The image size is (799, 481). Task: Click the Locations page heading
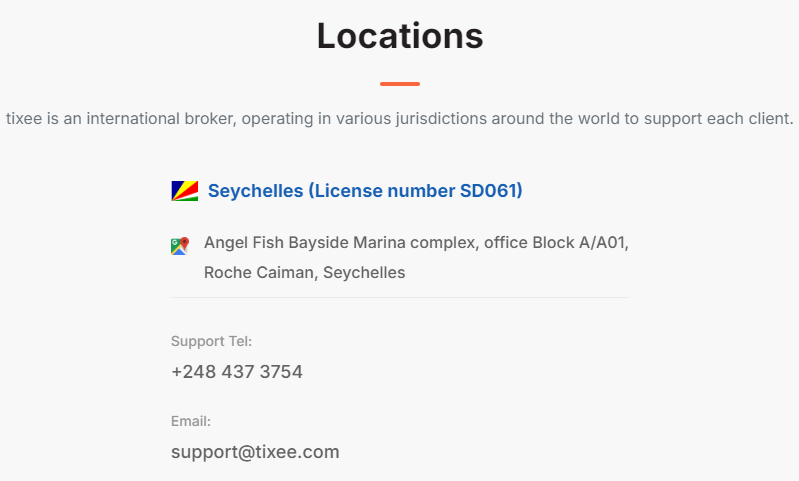click(400, 36)
